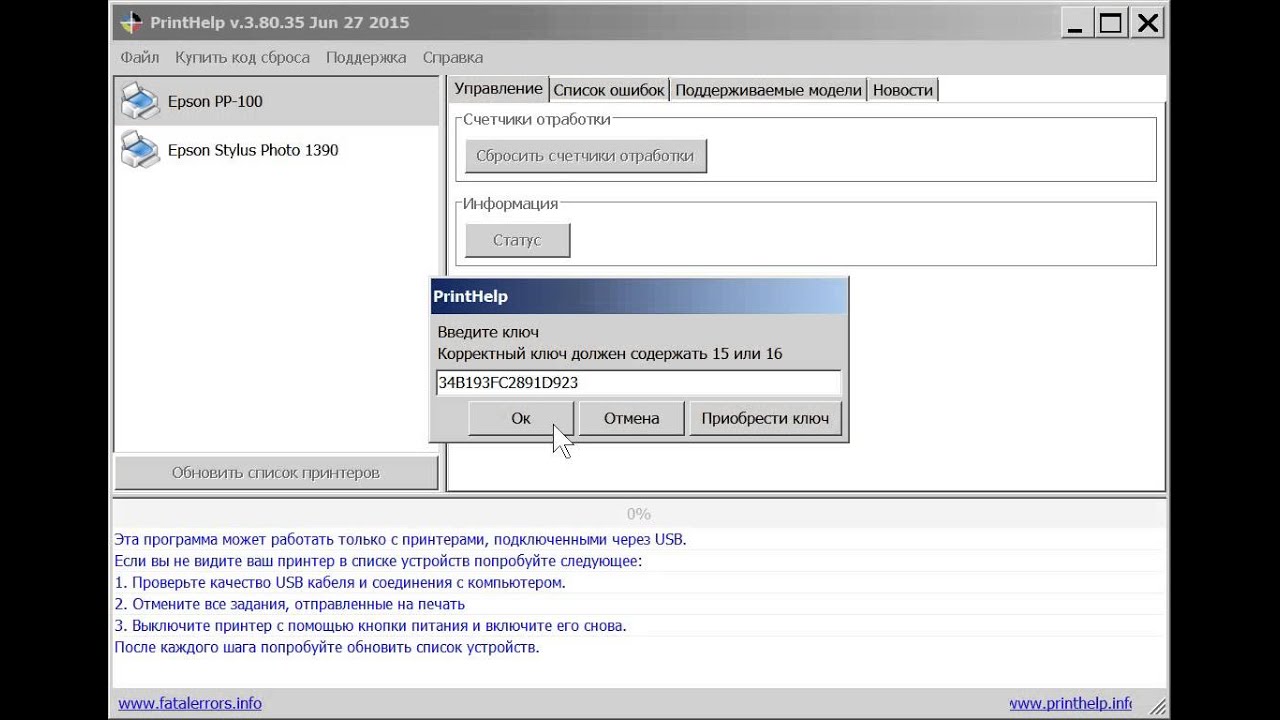Click the 'Введите ключ' label

(x=488, y=332)
